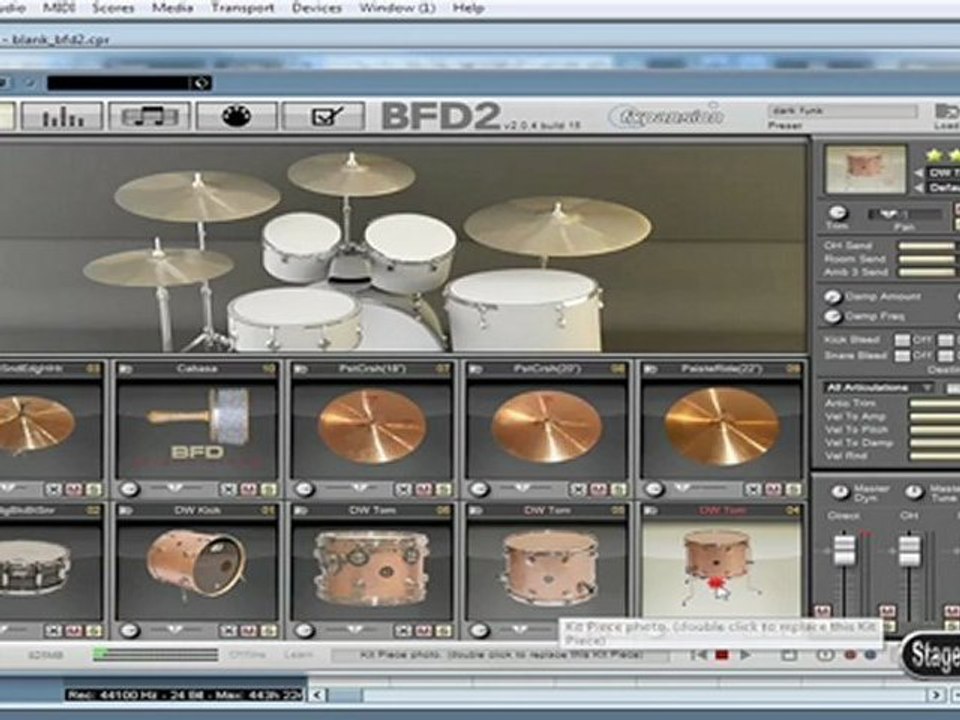960x720 pixels.
Task: Solo the Cabasa kit piece
Action: (x=268, y=489)
